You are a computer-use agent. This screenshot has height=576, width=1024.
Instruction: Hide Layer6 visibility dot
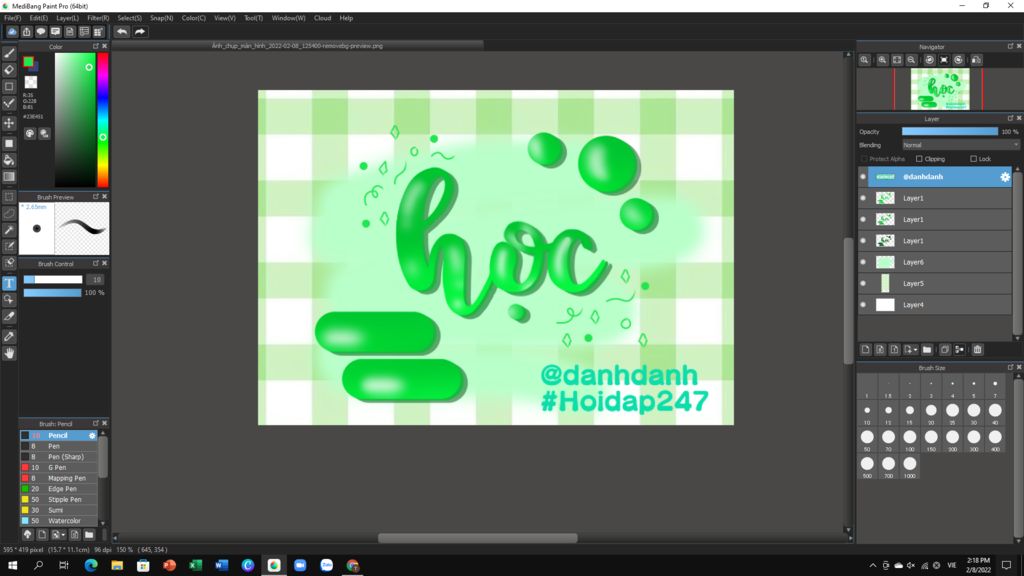[x=863, y=262]
